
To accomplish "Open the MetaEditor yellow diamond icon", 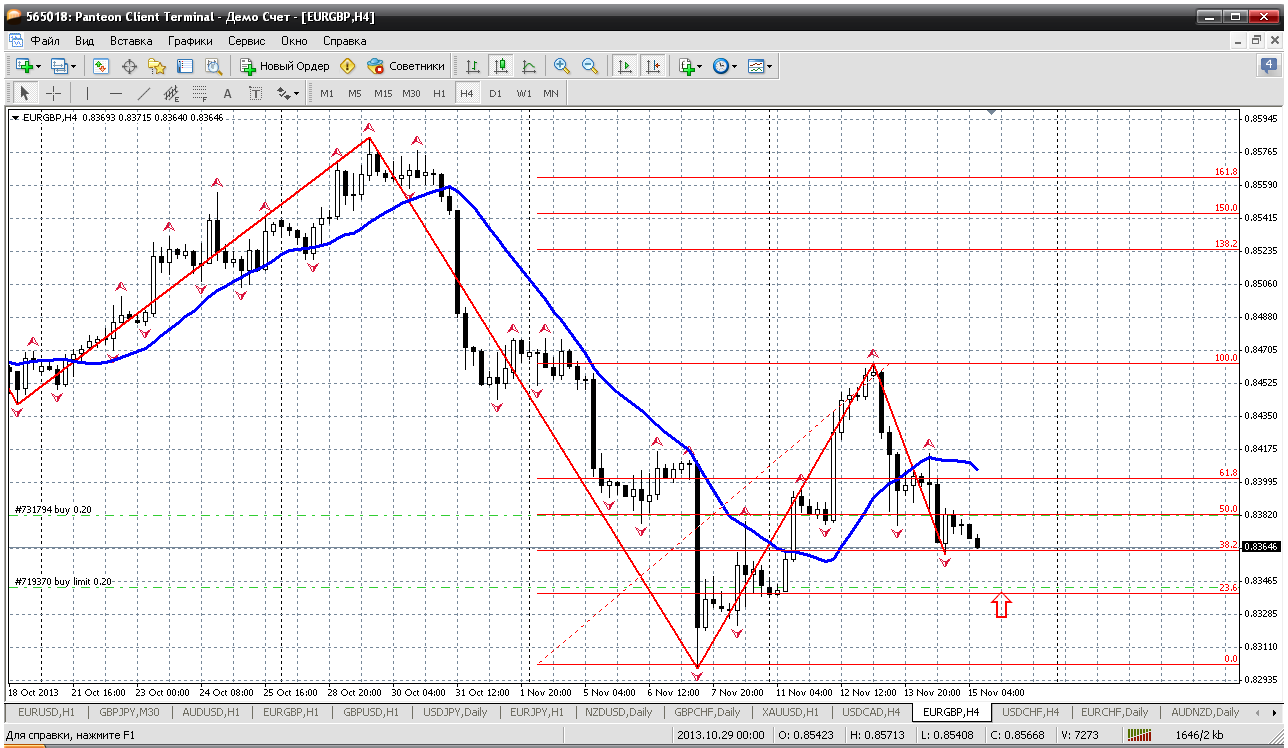I will 347,66.
